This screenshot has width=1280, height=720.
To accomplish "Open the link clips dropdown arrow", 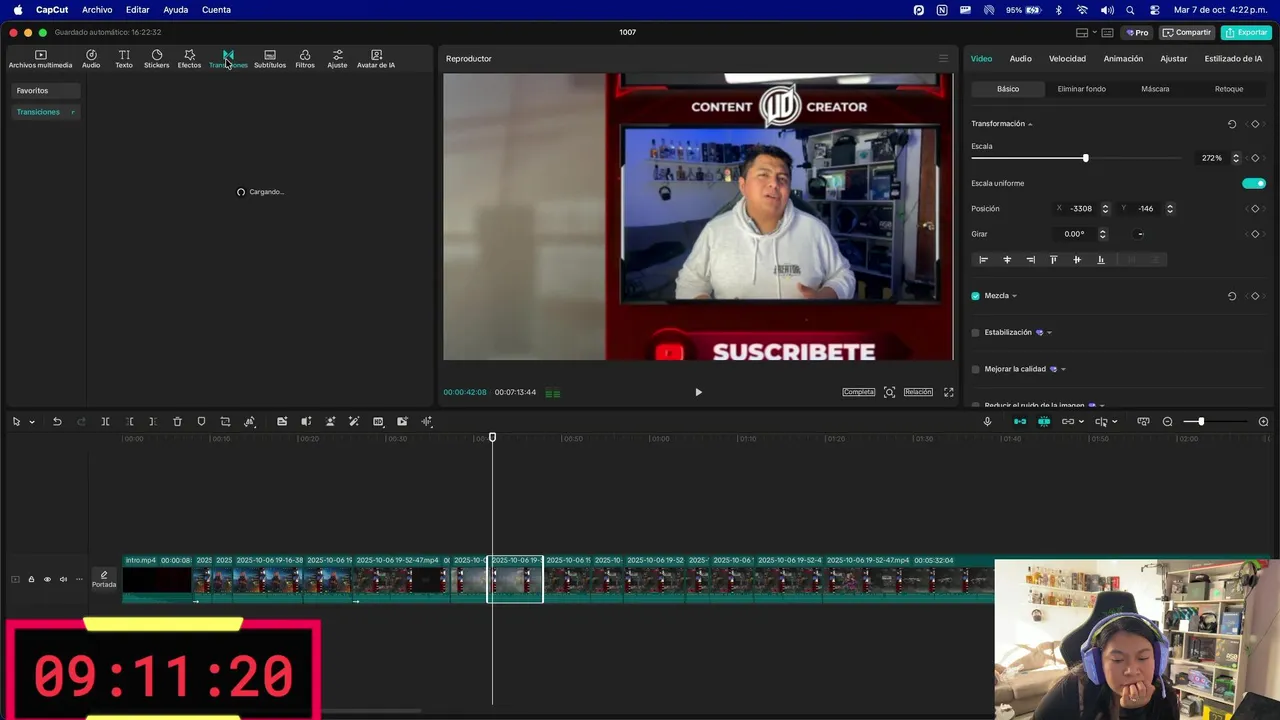I will 1082,422.
